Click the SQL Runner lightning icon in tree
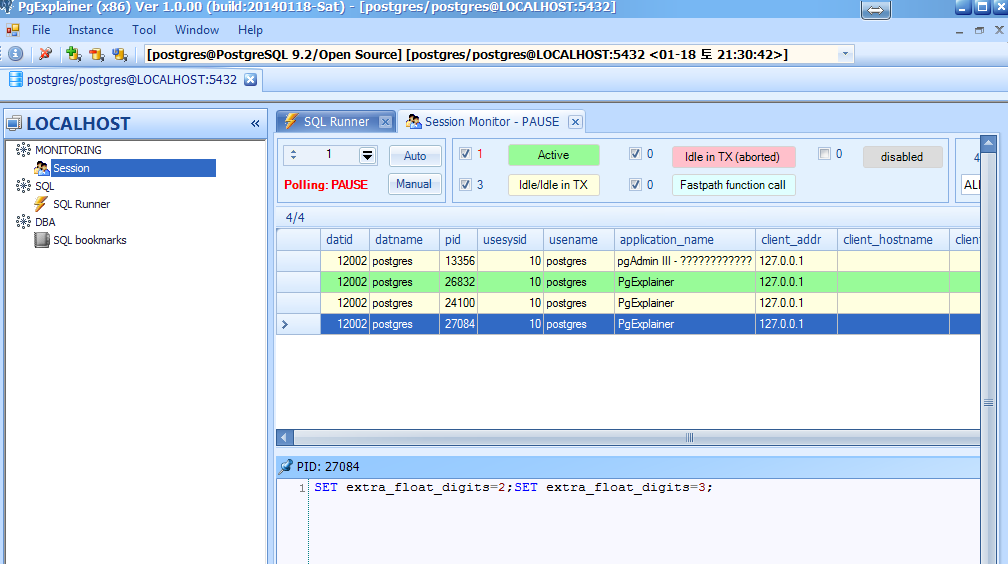Image resolution: width=1008 pixels, height=564 pixels. point(41,204)
